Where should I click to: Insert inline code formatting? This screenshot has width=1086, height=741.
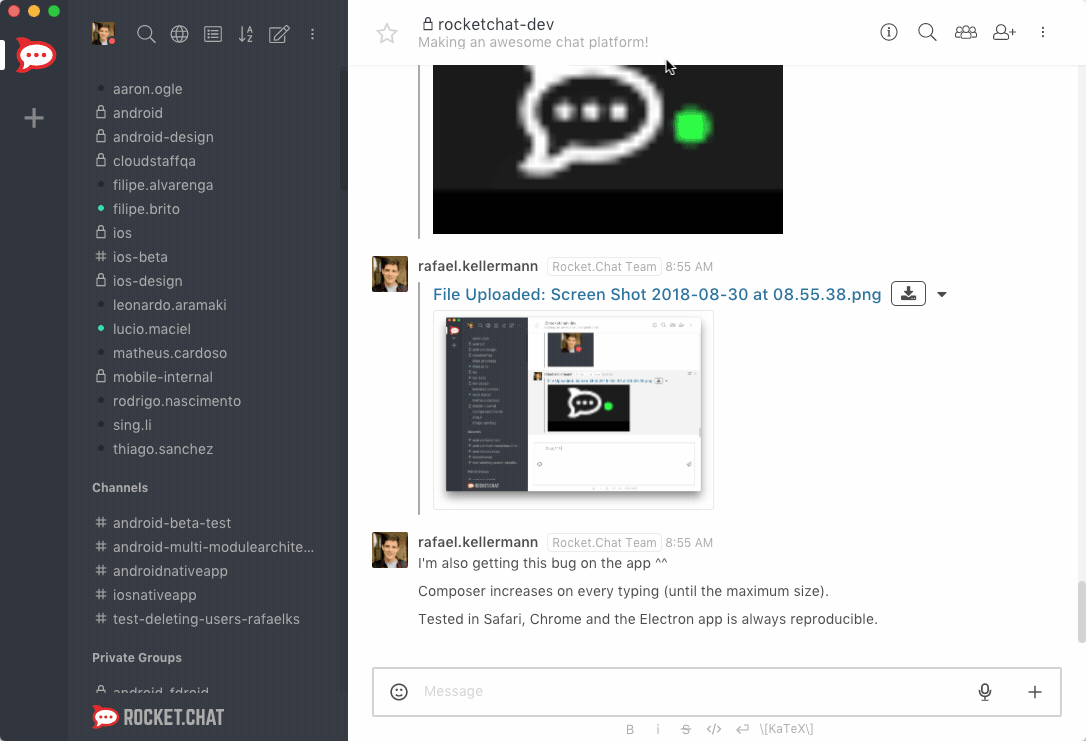pyautogui.click(x=714, y=729)
